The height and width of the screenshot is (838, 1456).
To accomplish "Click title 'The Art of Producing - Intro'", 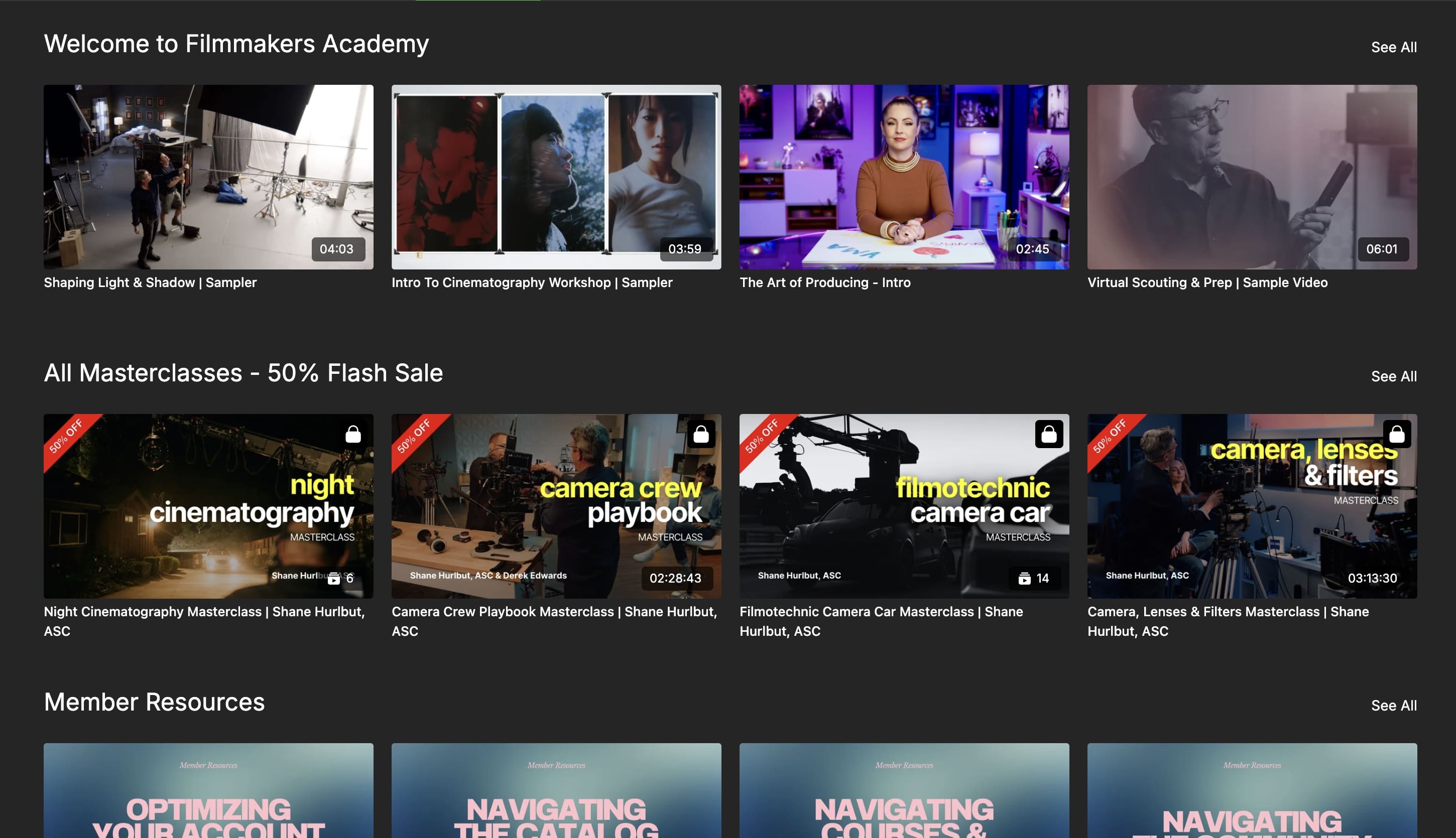I will (x=825, y=283).
